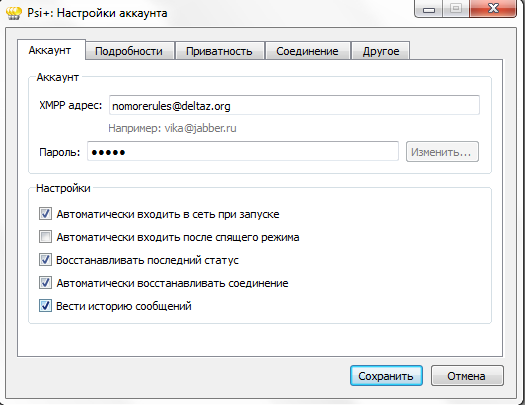This screenshot has width=525, height=405.
Task: Click the disabled maximize window icon
Action: pos(456,9)
